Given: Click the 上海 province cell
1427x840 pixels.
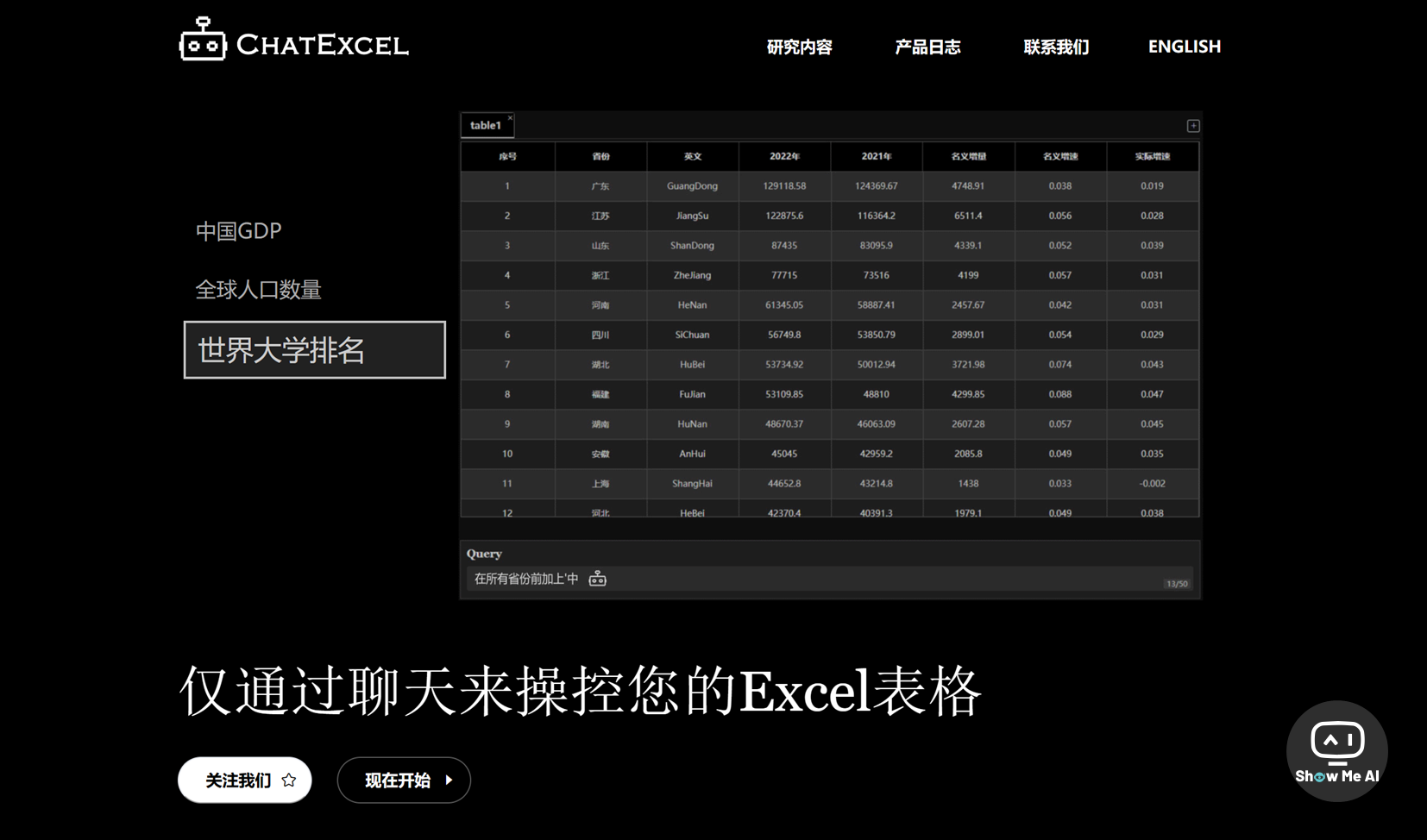Looking at the screenshot, I should click(600, 484).
